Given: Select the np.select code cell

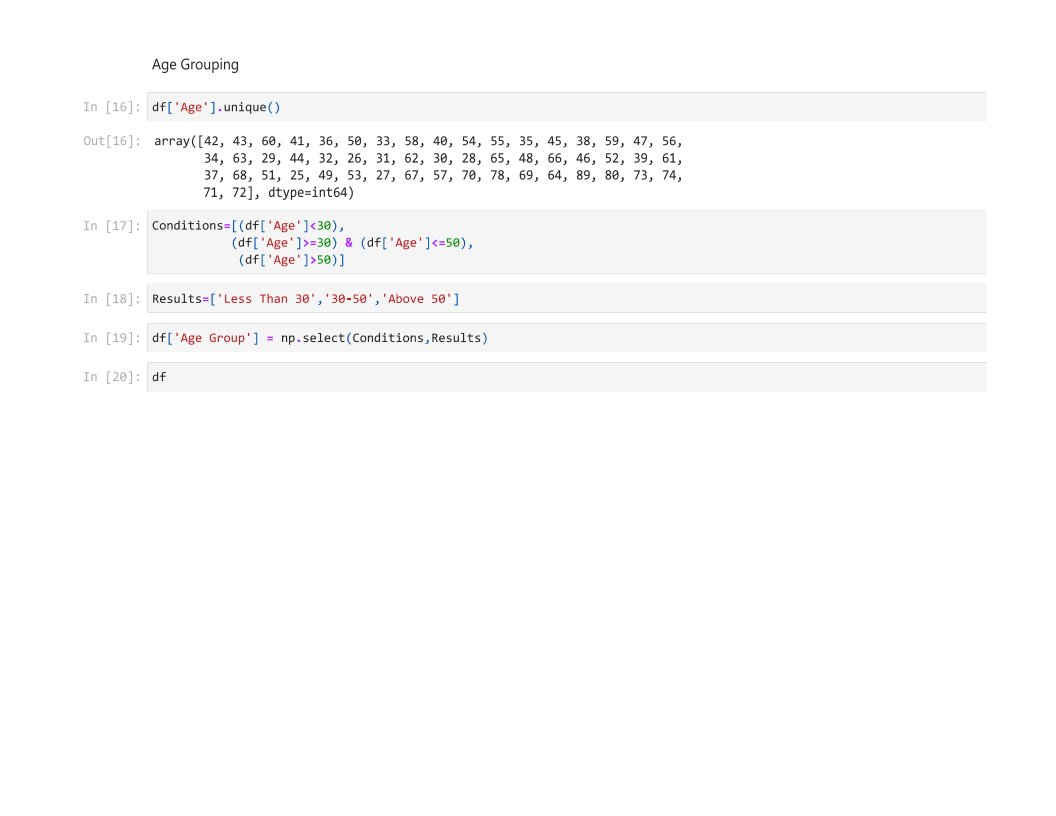Looking at the screenshot, I should tap(566, 337).
